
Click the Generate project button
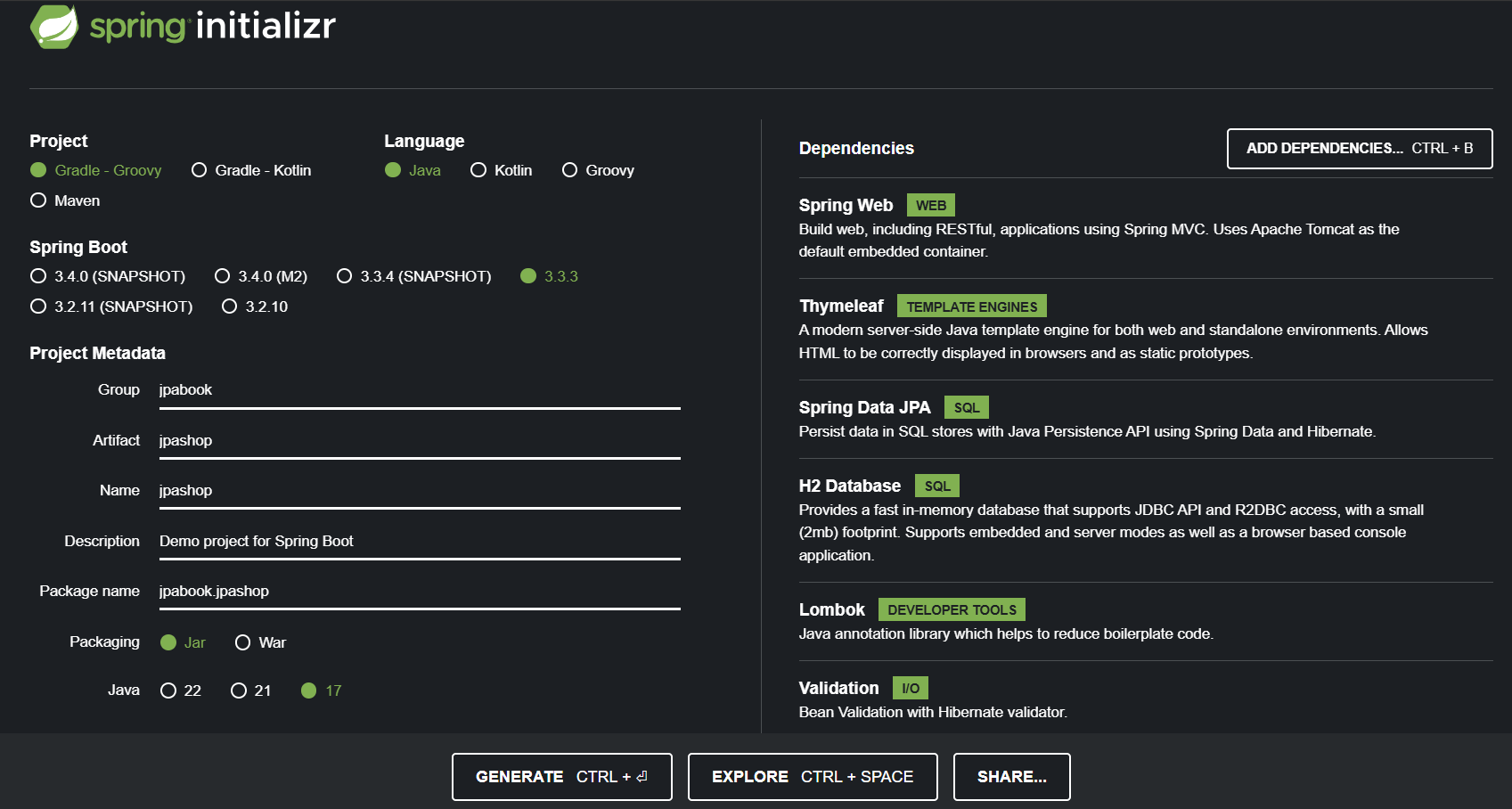(562, 777)
